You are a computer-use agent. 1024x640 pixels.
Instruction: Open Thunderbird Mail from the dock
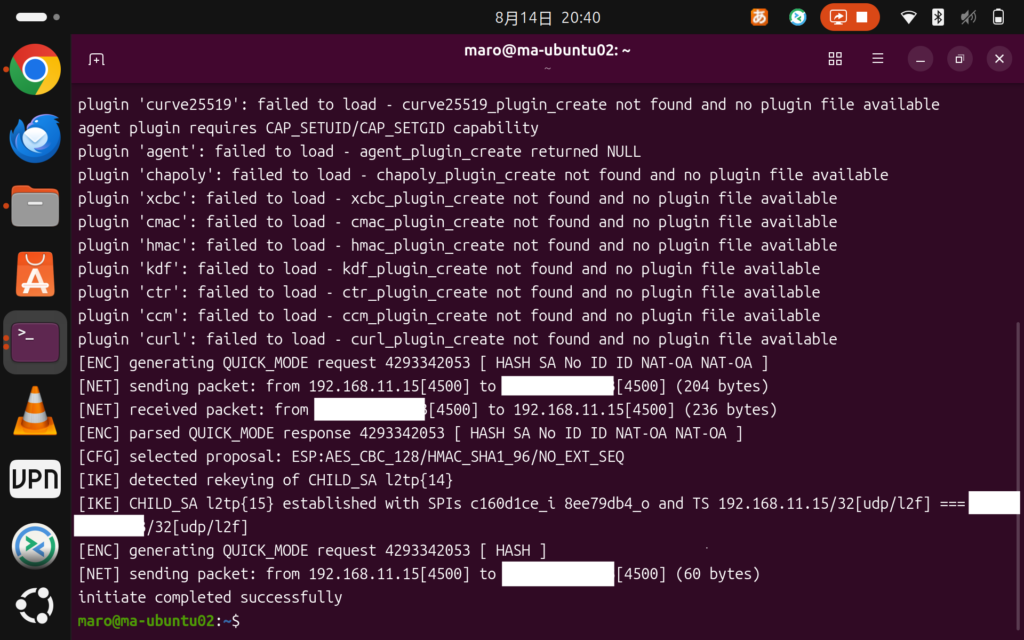coord(35,138)
